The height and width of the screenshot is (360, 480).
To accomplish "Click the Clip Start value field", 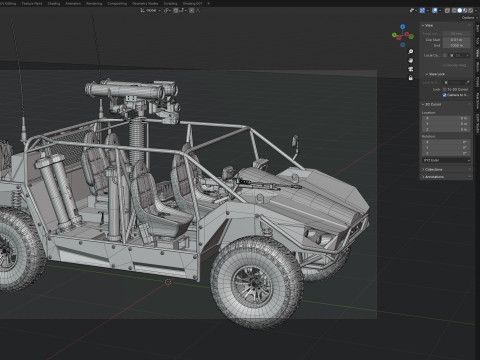I will (457, 40).
